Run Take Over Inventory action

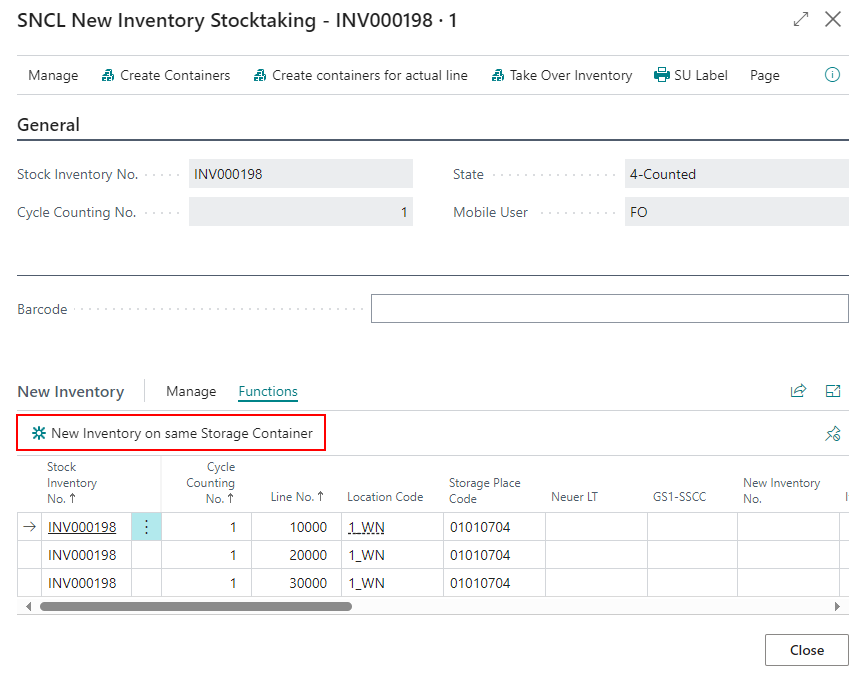click(562, 75)
